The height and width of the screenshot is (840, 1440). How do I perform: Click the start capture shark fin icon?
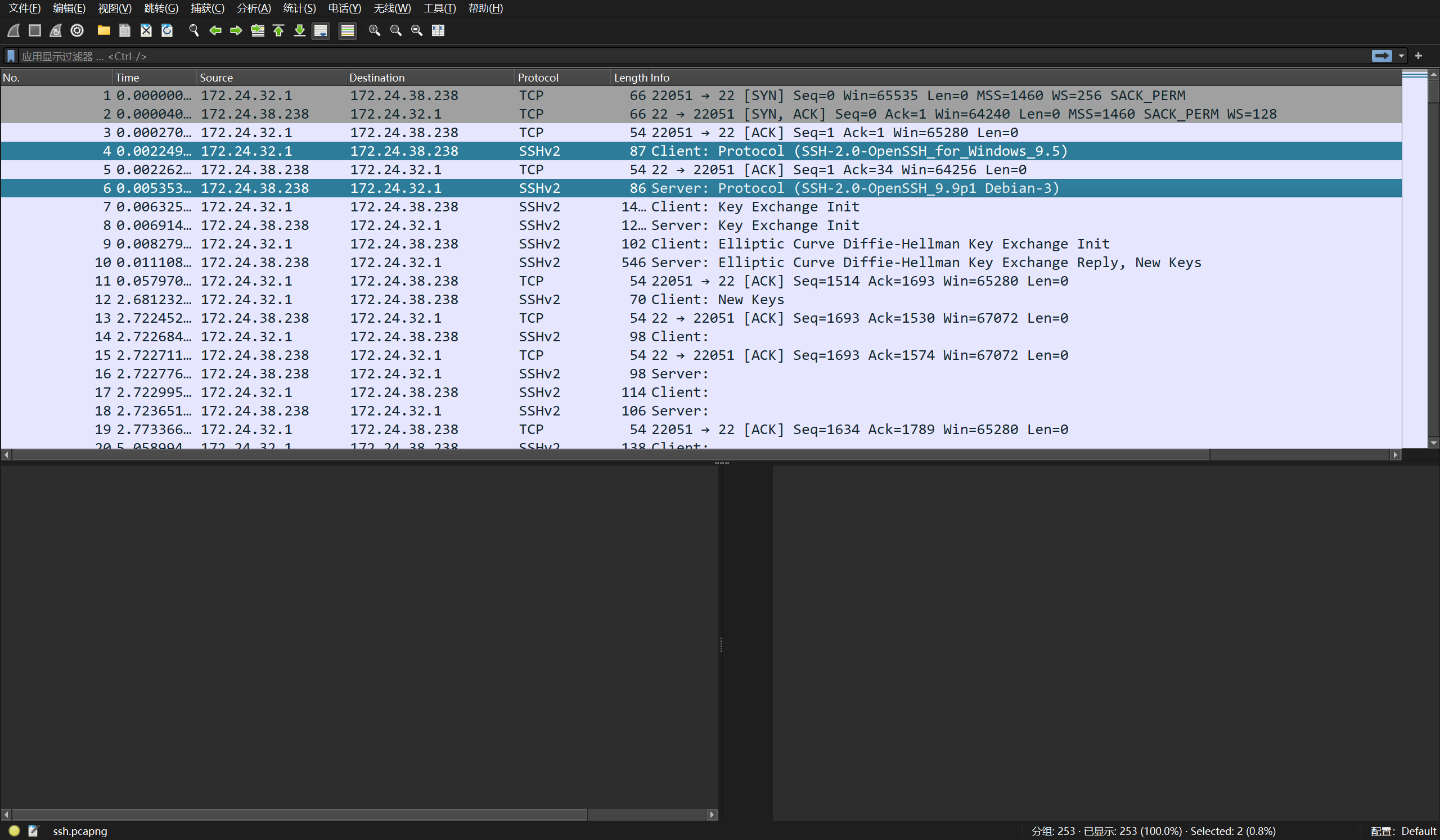13,30
